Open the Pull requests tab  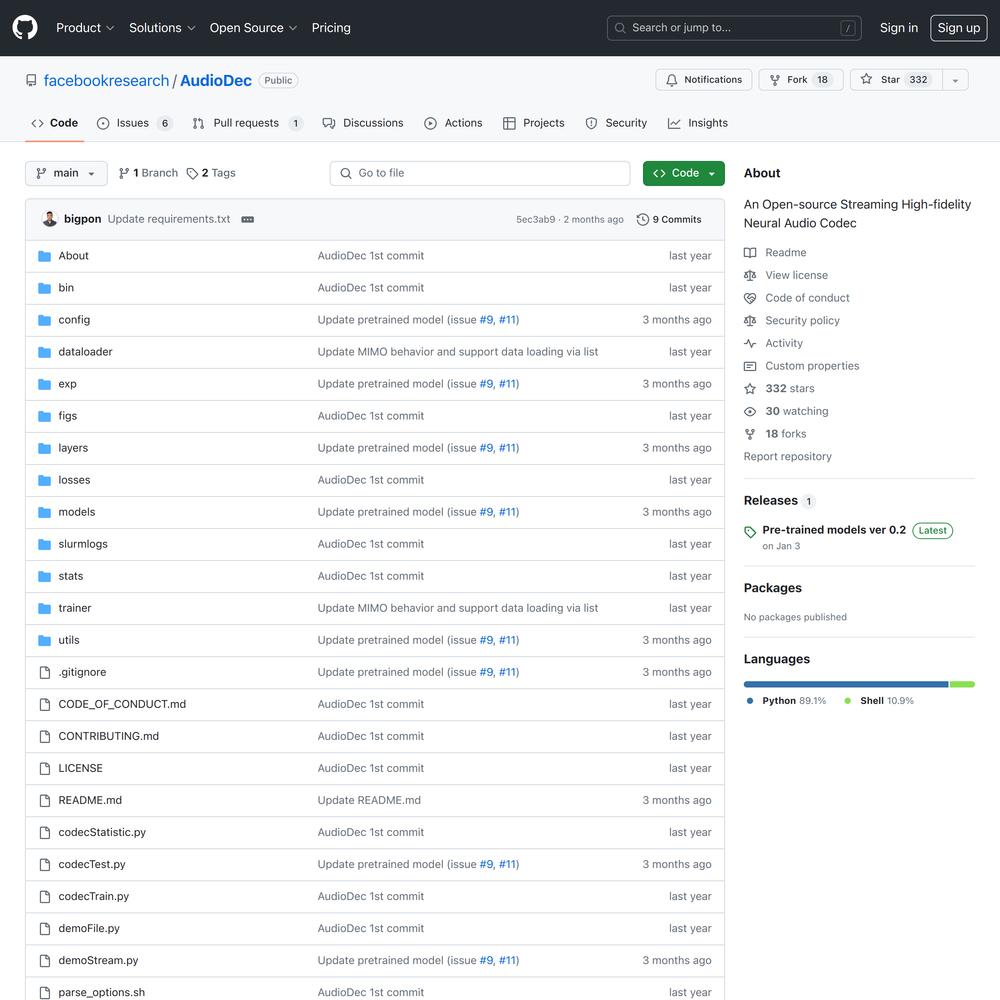(x=247, y=123)
